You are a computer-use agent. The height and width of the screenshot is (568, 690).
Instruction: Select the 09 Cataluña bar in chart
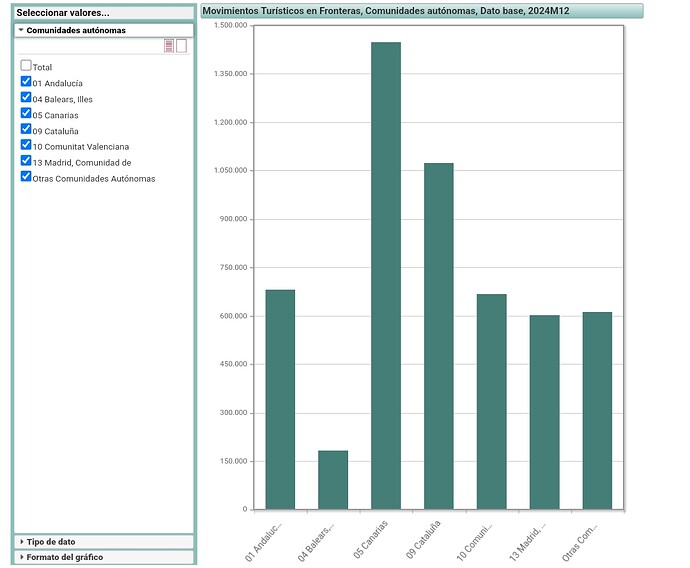438,336
